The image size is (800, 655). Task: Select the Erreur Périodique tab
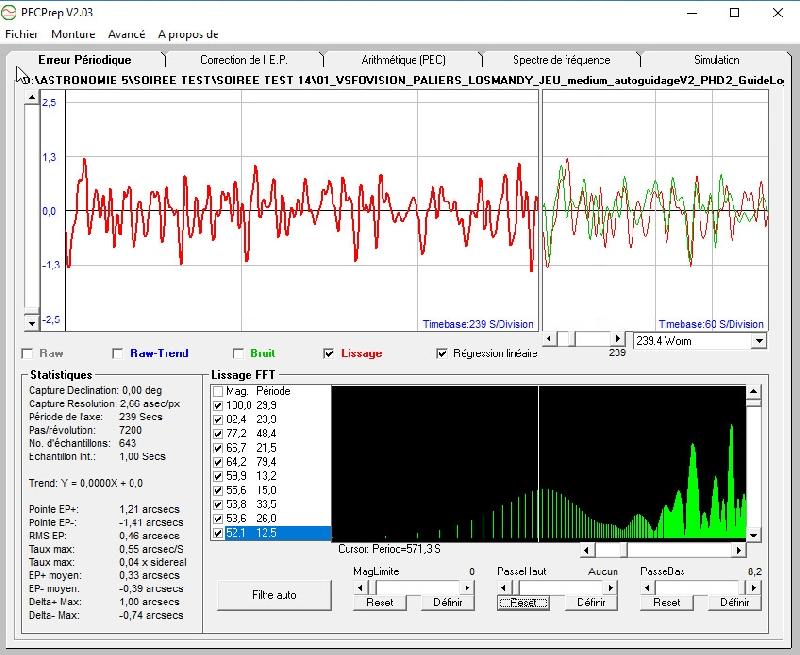click(85, 60)
